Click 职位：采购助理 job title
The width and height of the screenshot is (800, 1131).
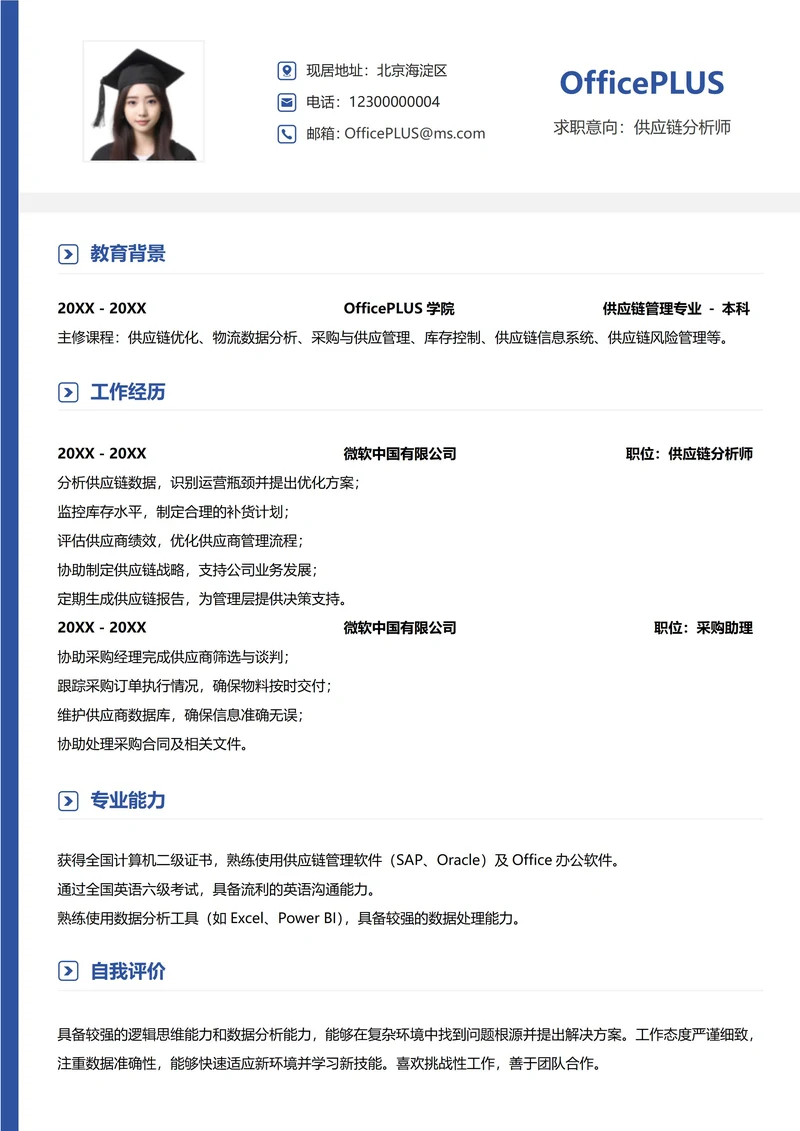coord(703,628)
